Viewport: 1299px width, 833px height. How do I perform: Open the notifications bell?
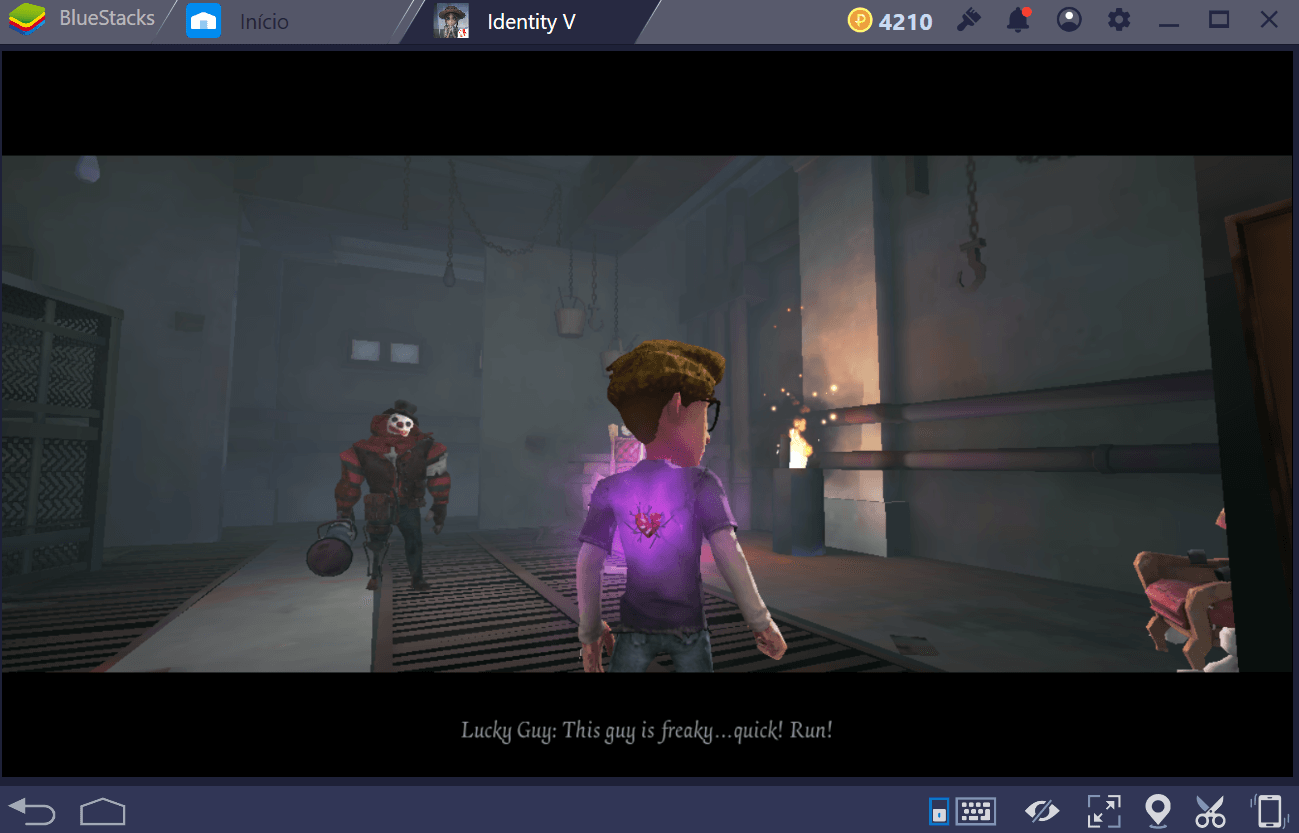(x=1018, y=20)
